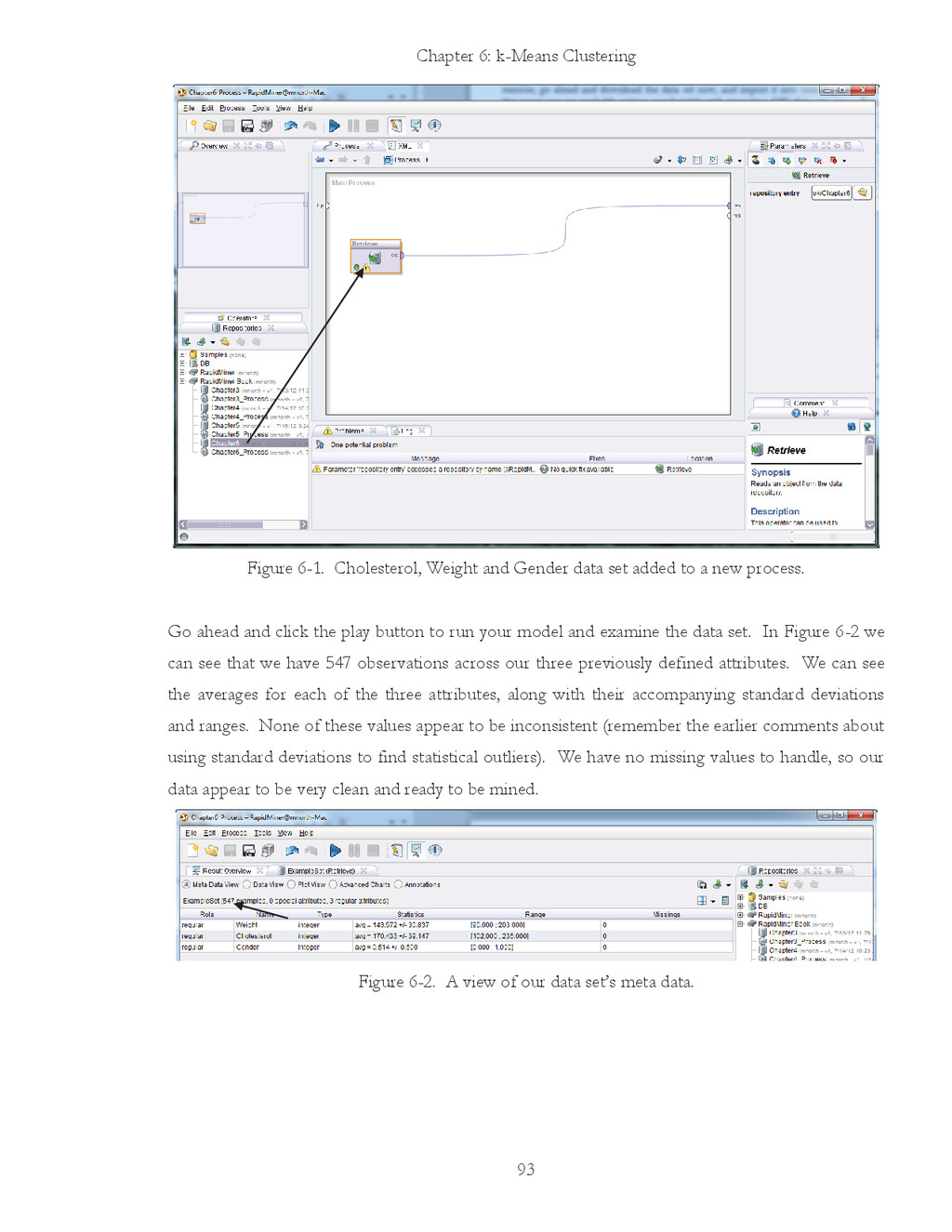
Task: Click the Statistics column header
Action: 410,915
